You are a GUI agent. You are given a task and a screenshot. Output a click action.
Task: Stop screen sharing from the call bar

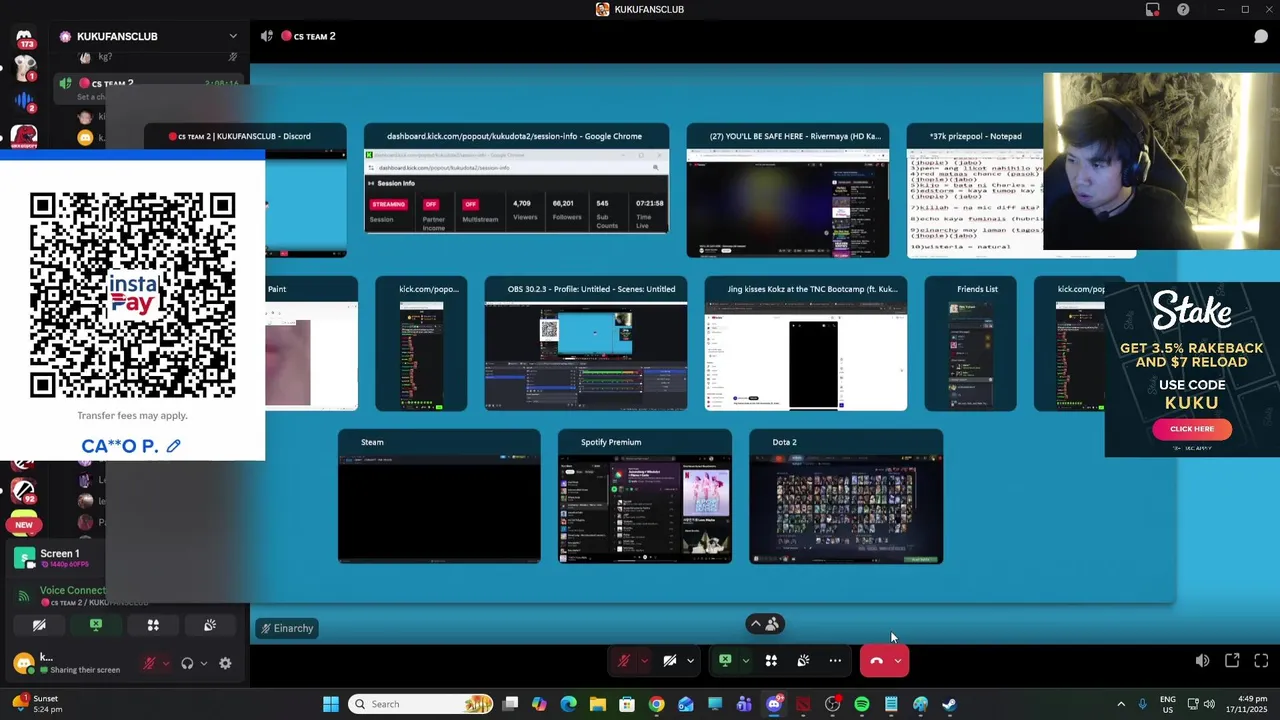coord(725,661)
